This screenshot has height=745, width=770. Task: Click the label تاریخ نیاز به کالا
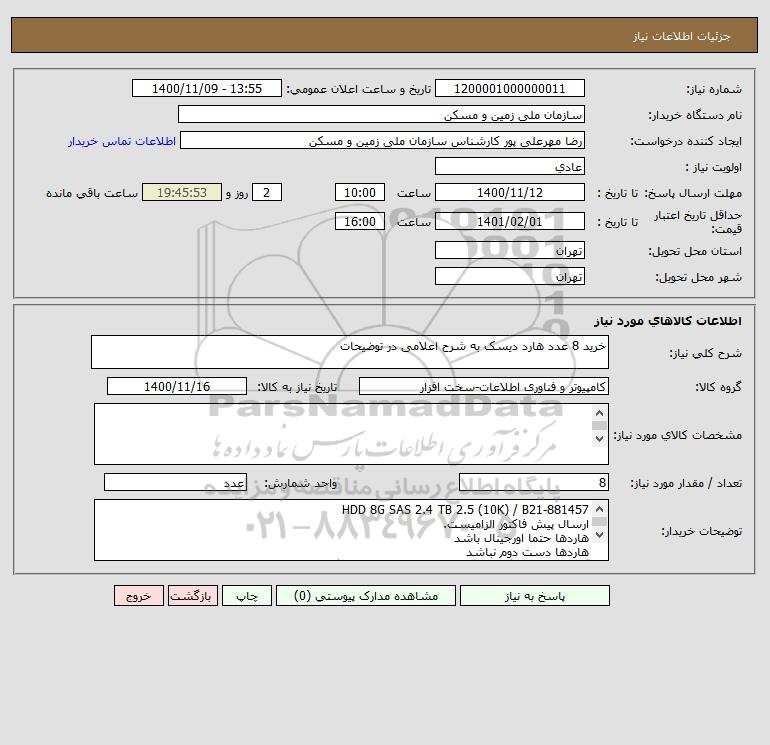tap(297, 387)
